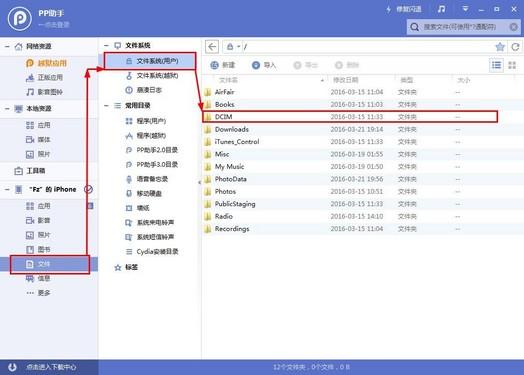
Task: Select the My Music folder row
Action: coord(363,167)
